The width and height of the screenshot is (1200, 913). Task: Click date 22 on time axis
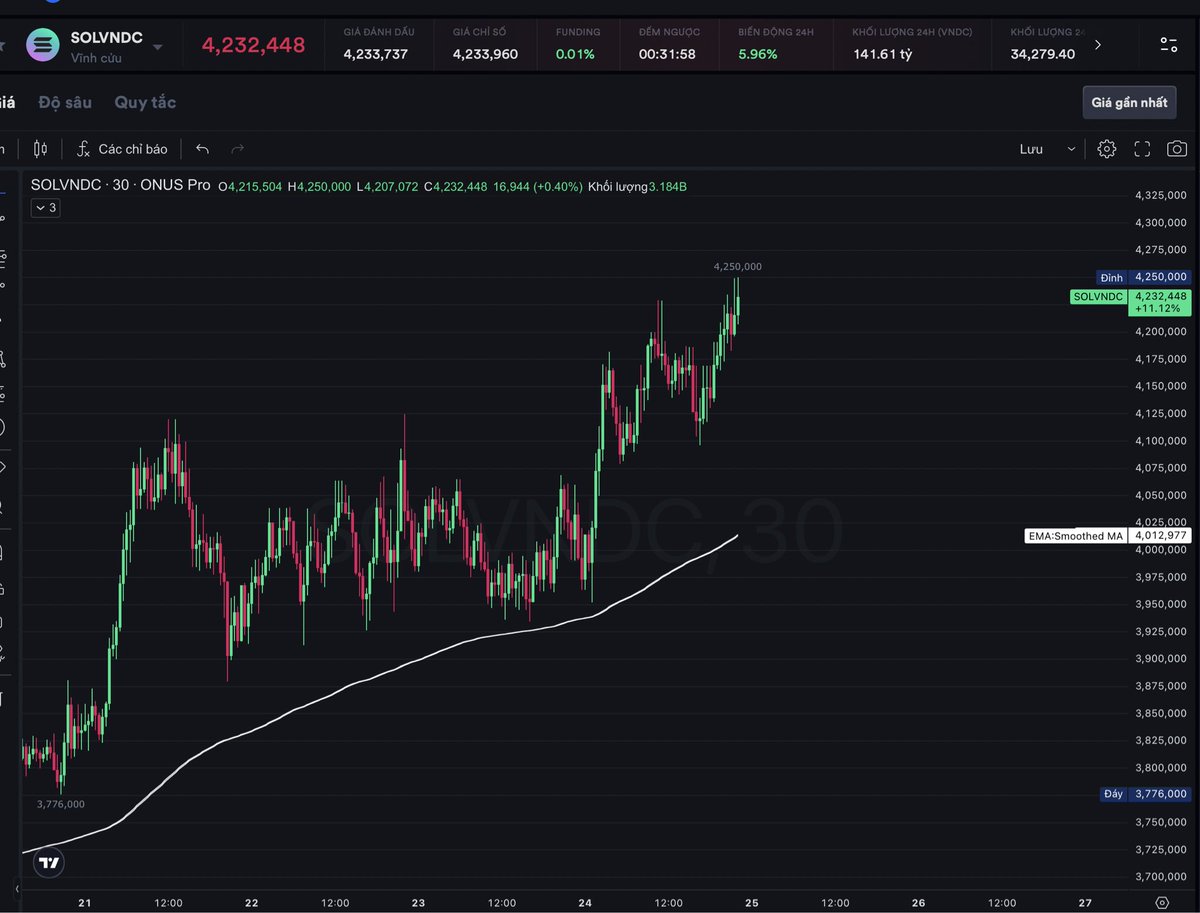coord(252,903)
